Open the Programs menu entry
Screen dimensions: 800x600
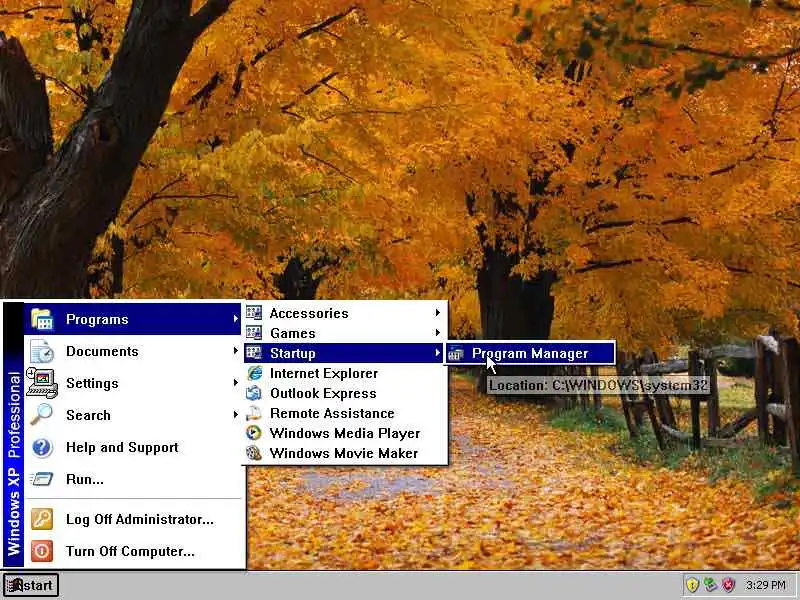133,319
